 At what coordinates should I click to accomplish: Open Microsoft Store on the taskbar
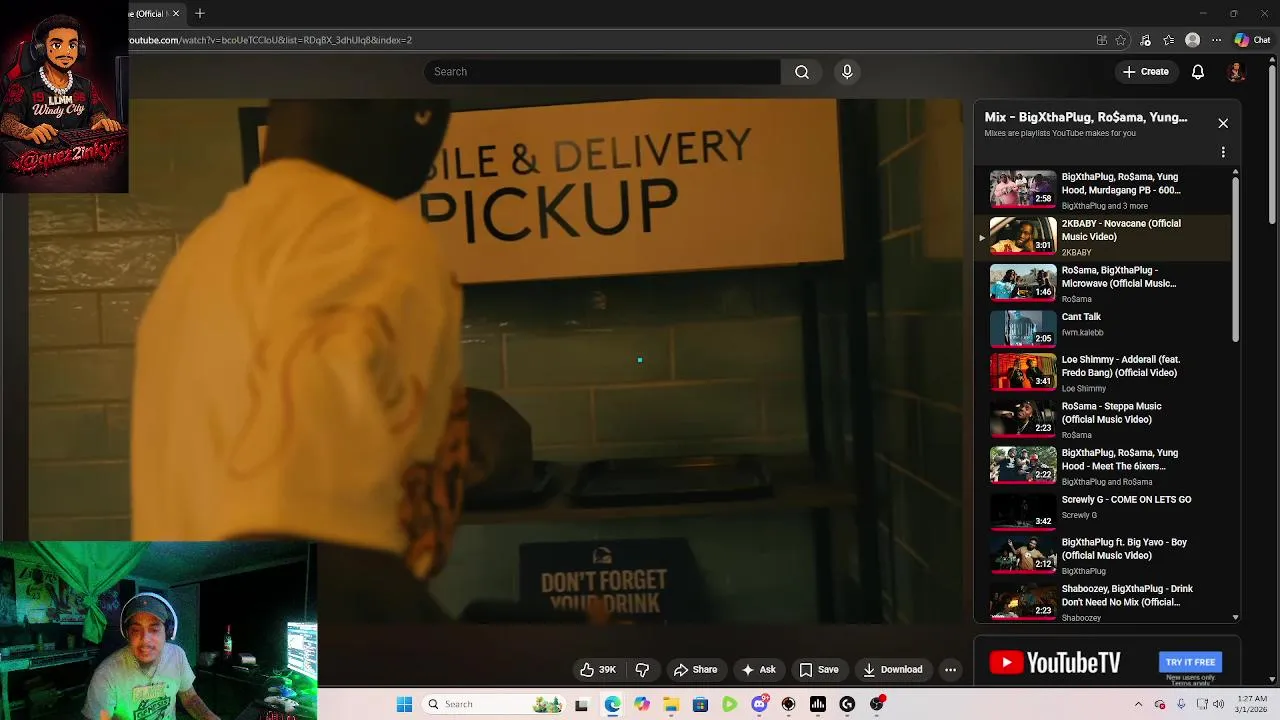tap(700, 704)
